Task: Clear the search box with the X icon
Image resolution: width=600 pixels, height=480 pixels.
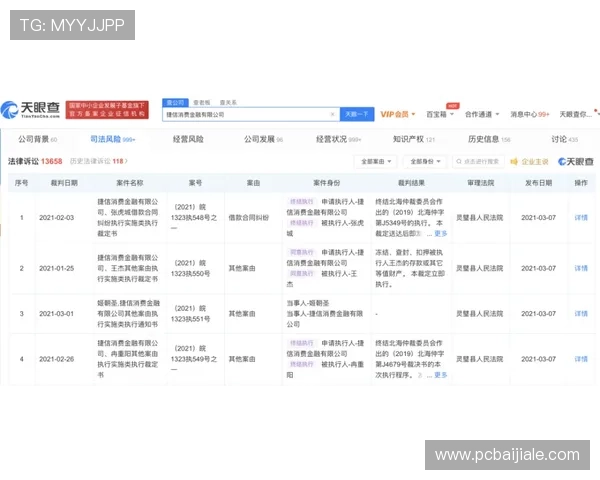Action: (332, 114)
